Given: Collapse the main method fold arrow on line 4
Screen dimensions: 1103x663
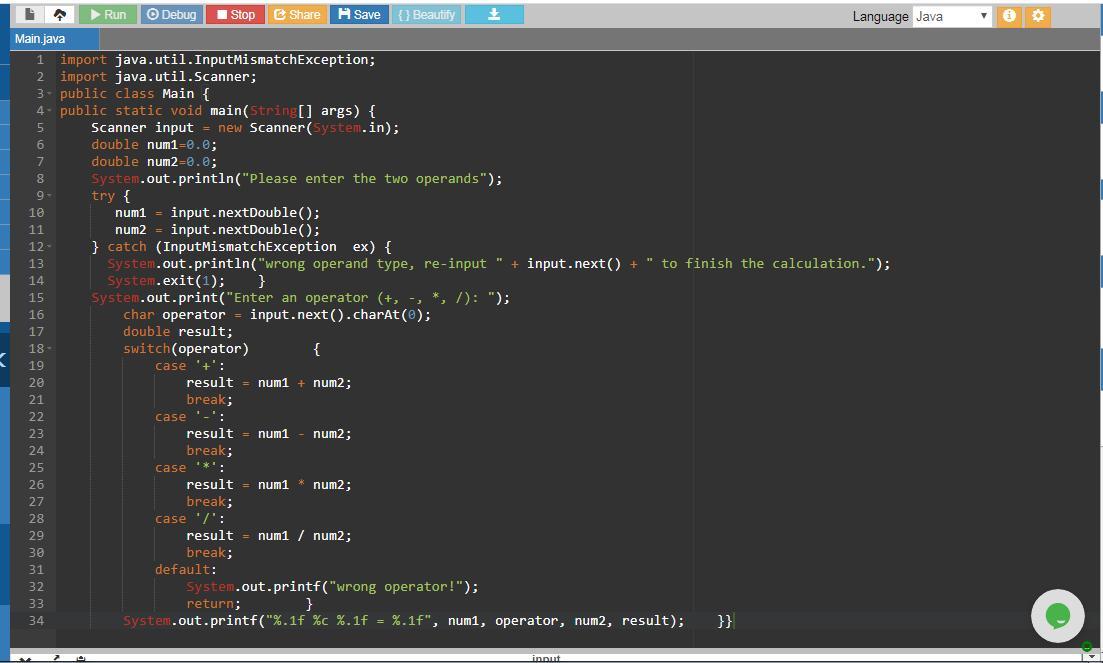Looking at the screenshot, I should click(x=50, y=111).
